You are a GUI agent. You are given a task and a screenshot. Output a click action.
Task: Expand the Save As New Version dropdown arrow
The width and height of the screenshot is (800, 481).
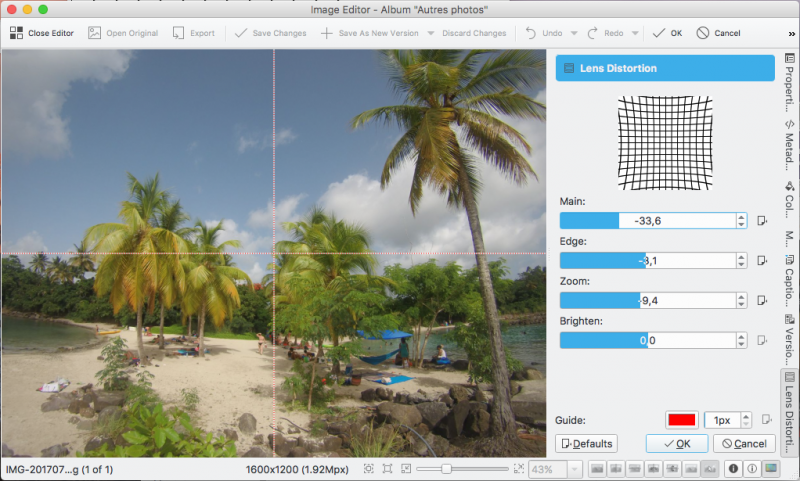431,33
